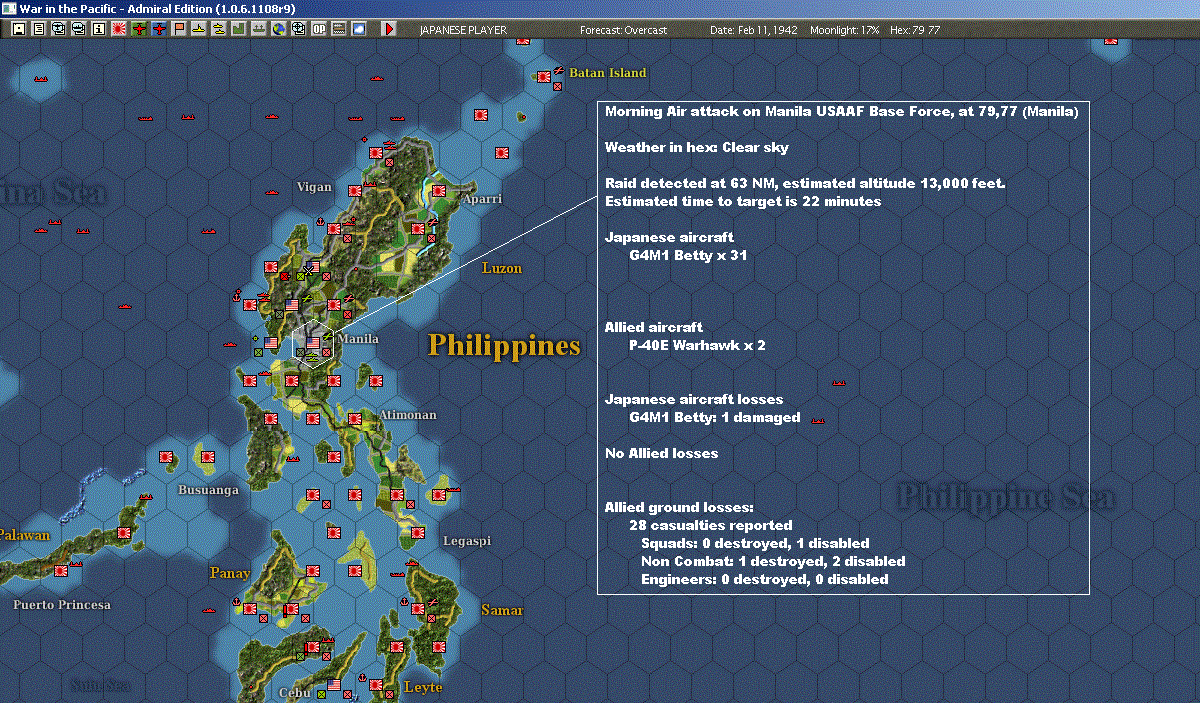Screen dimensions: 1200x703
Task: Click the single yellow ship toolbar icon
Action: pos(198,29)
